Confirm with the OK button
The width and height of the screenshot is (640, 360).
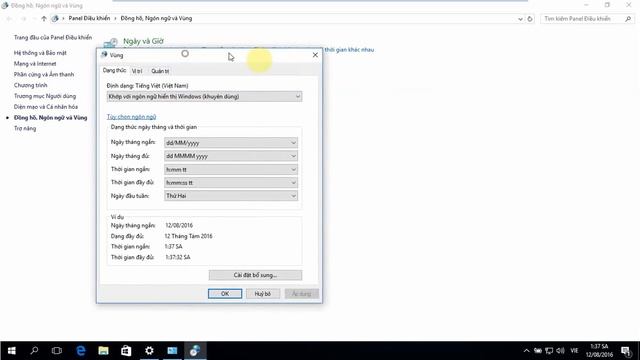click(225, 293)
